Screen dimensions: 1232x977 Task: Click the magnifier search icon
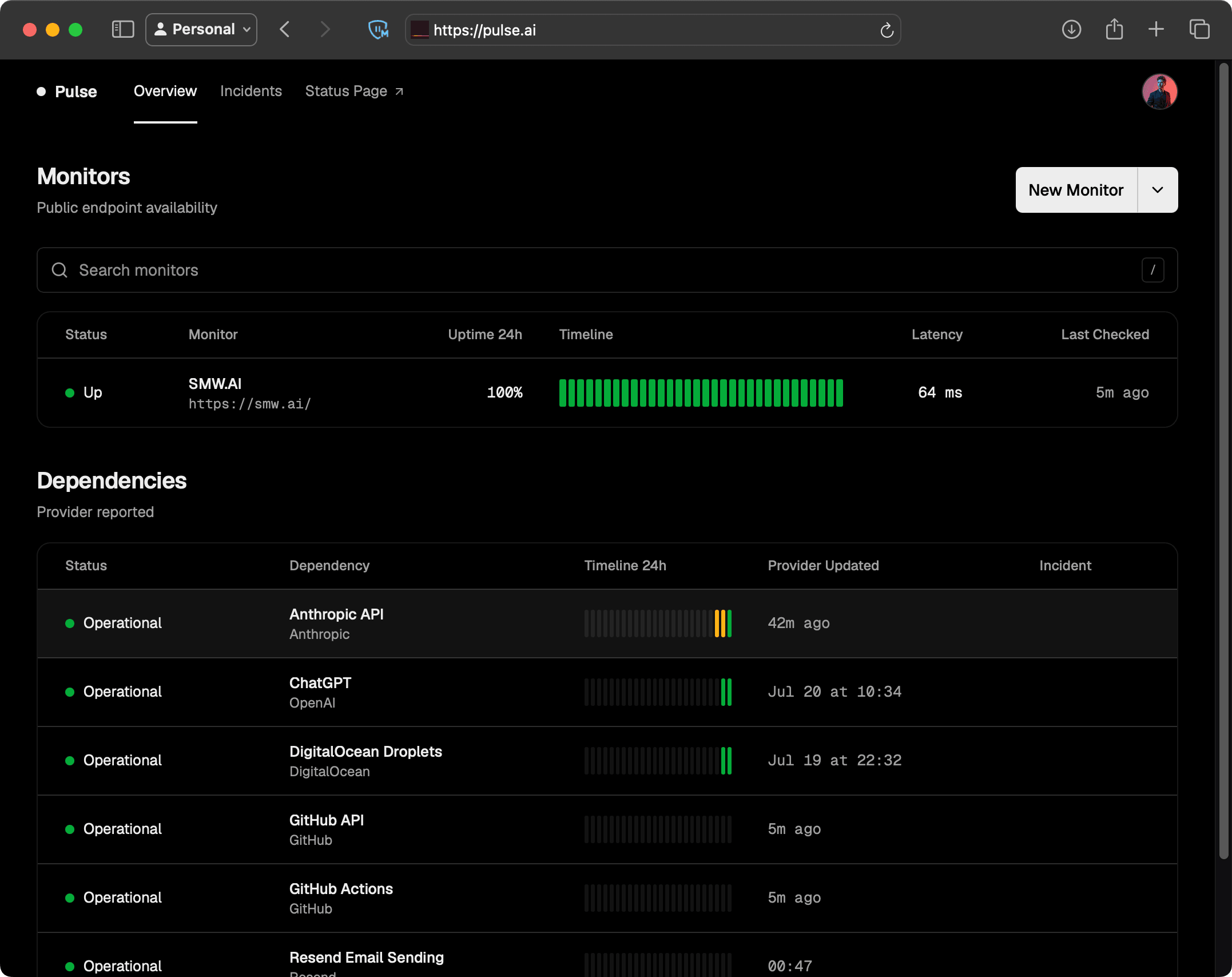pos(59,270)
